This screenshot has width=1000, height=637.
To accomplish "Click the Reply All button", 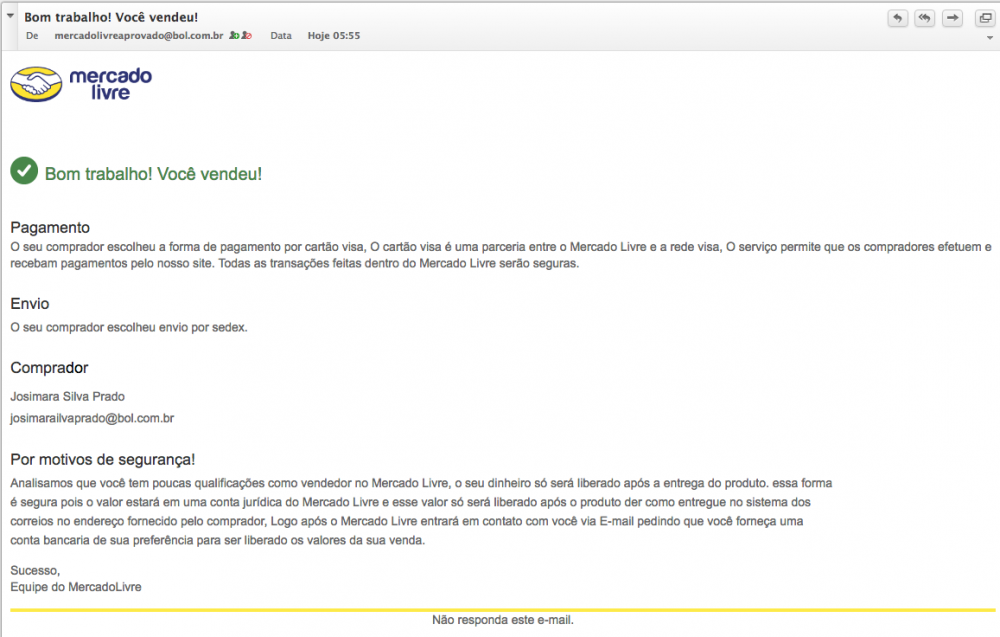I will tap(924, 18).
